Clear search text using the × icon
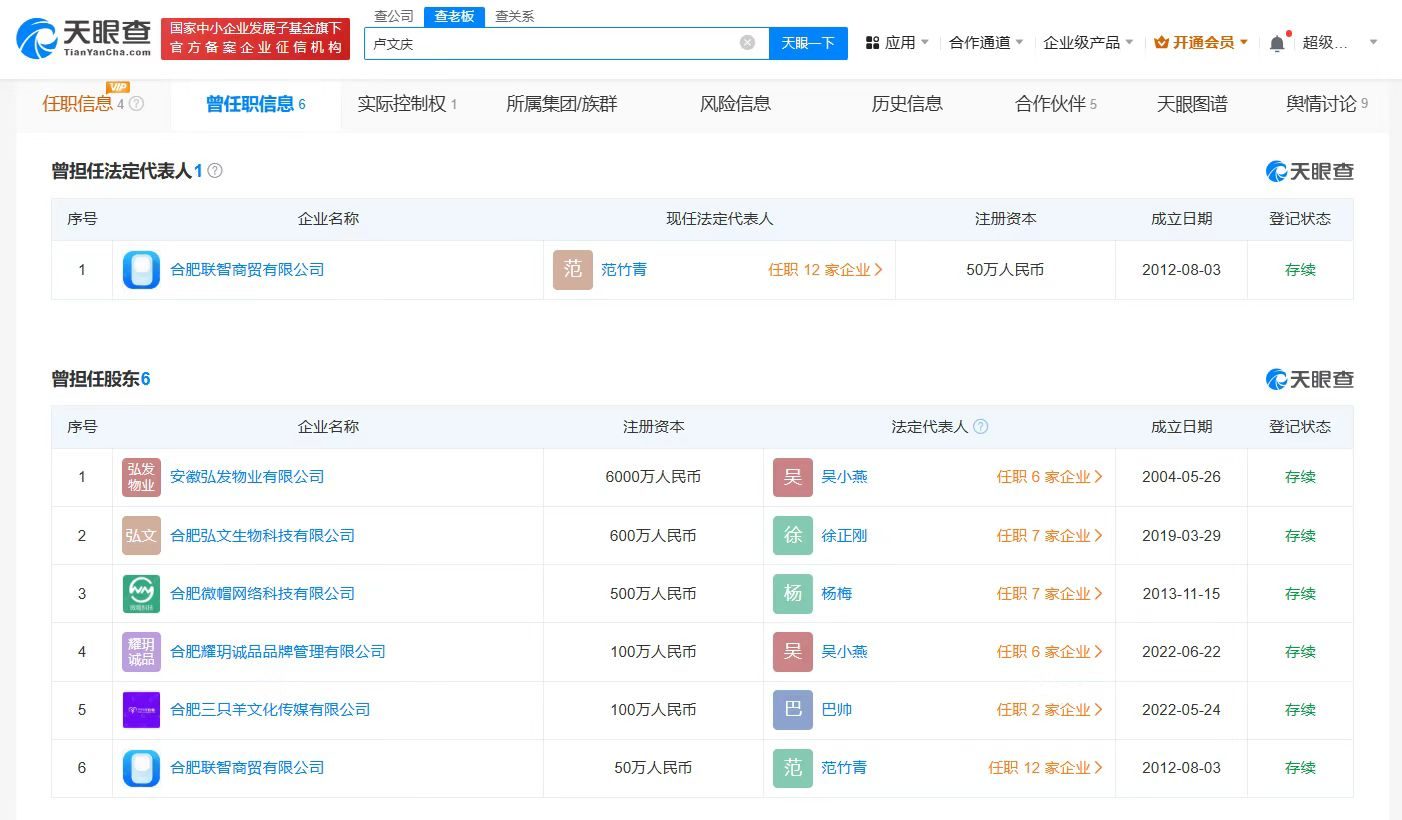 747,41
